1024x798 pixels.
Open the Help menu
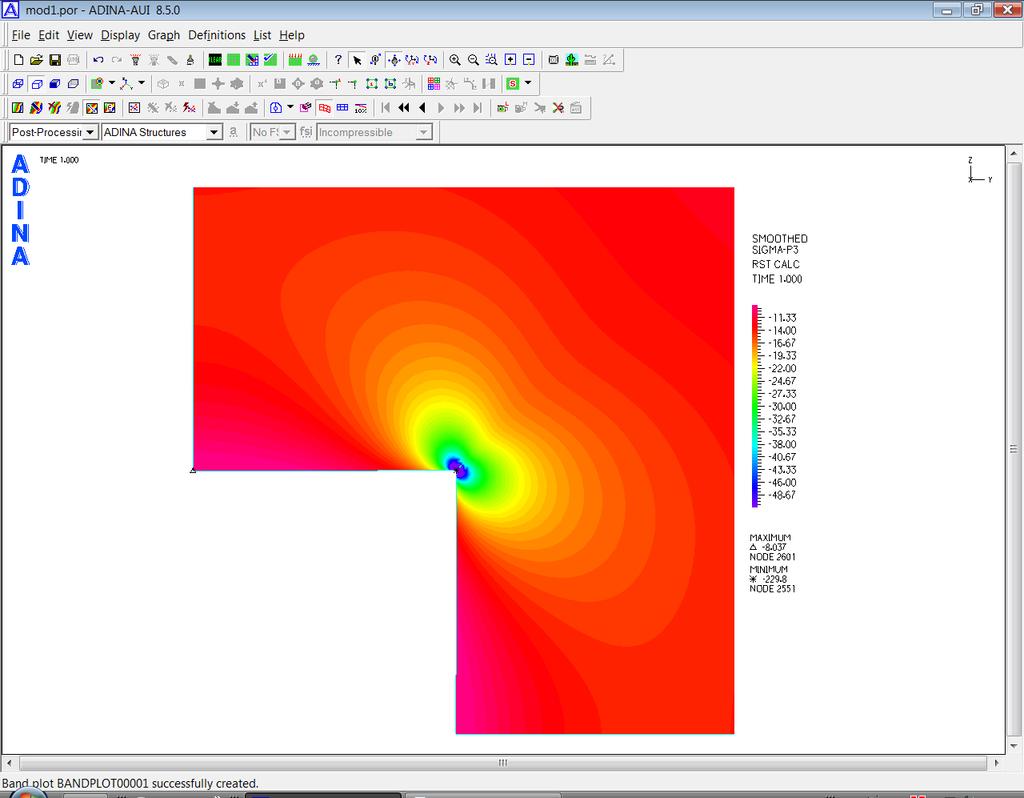(x=291, y=35)
